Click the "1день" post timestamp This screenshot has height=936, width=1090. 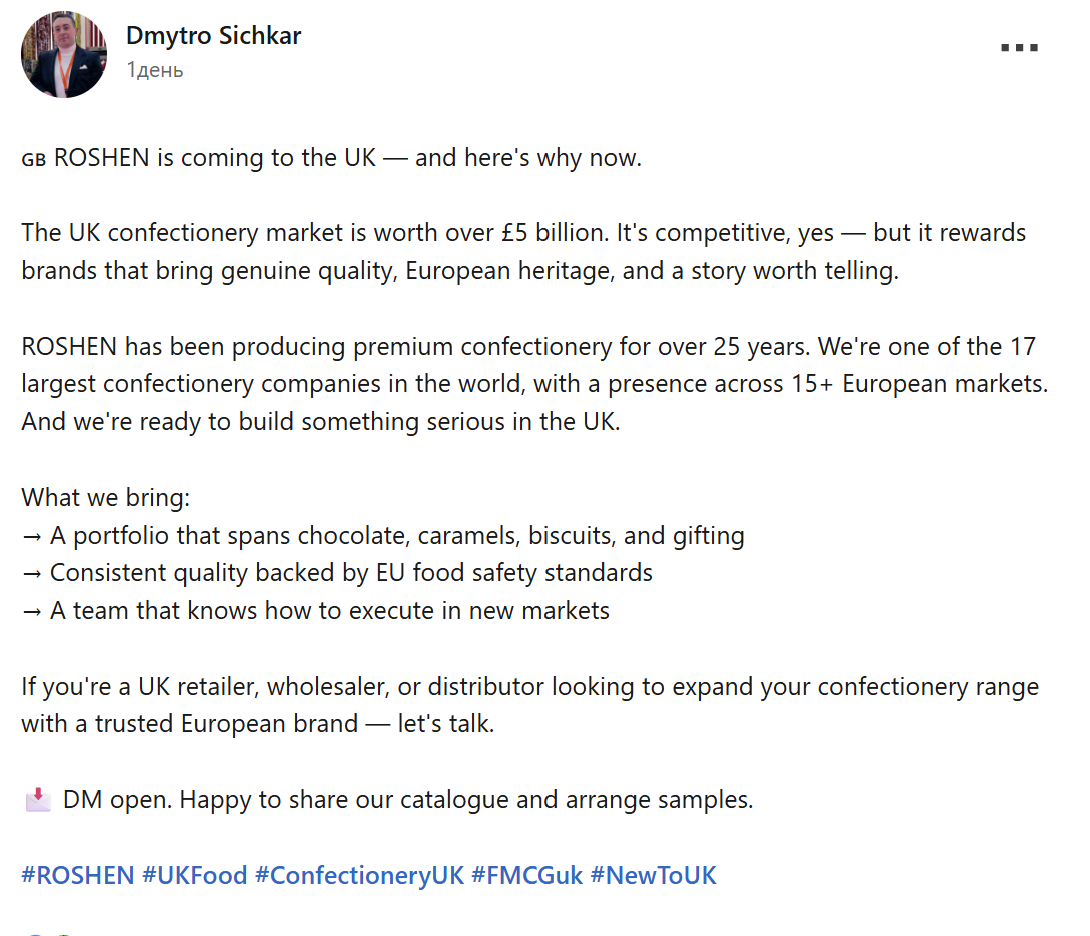pos(155,70)
